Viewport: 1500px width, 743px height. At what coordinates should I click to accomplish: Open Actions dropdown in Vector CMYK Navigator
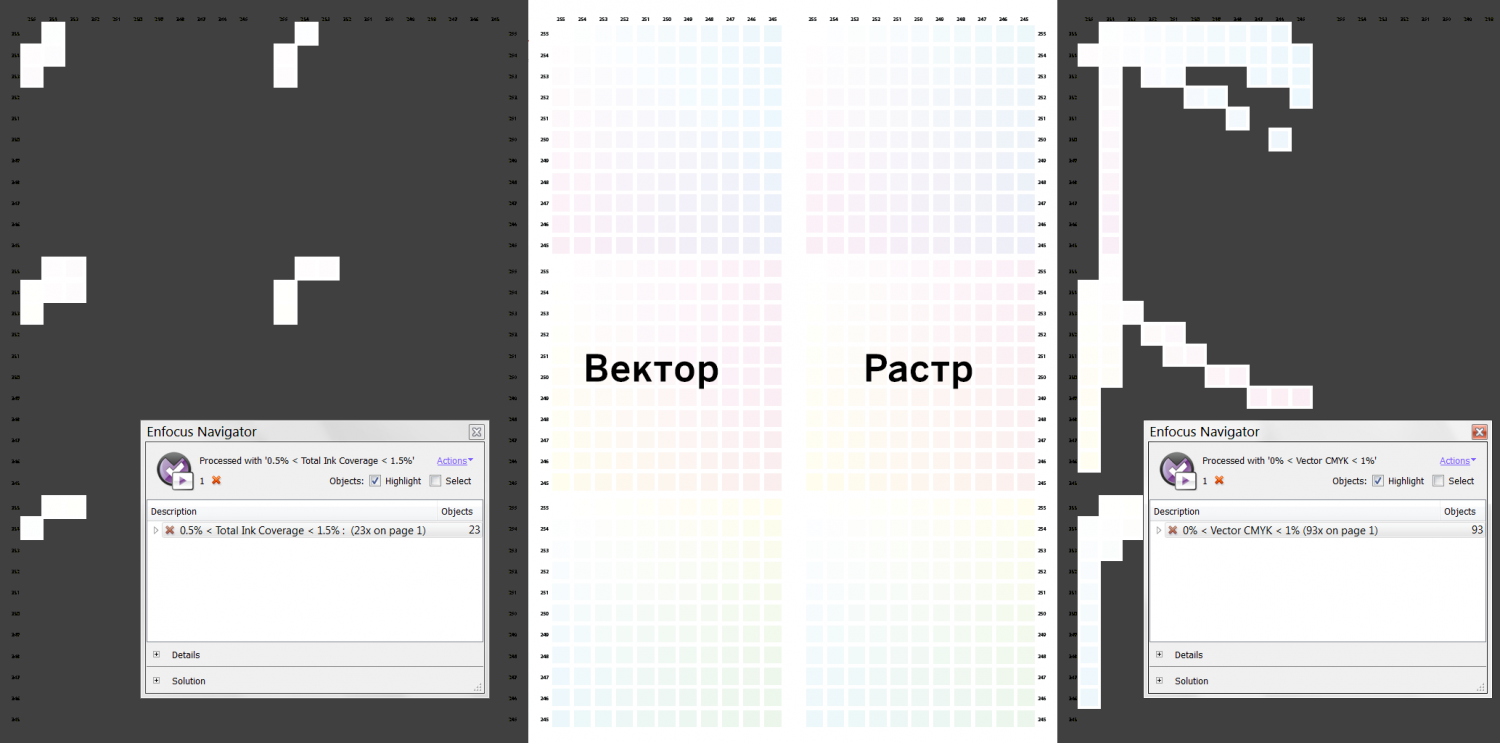pos(1458,461)
